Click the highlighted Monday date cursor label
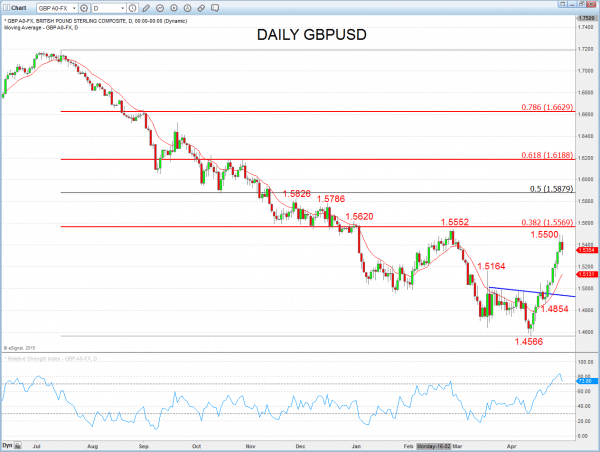Screen dimensions: 600x452 coord(434,446)
